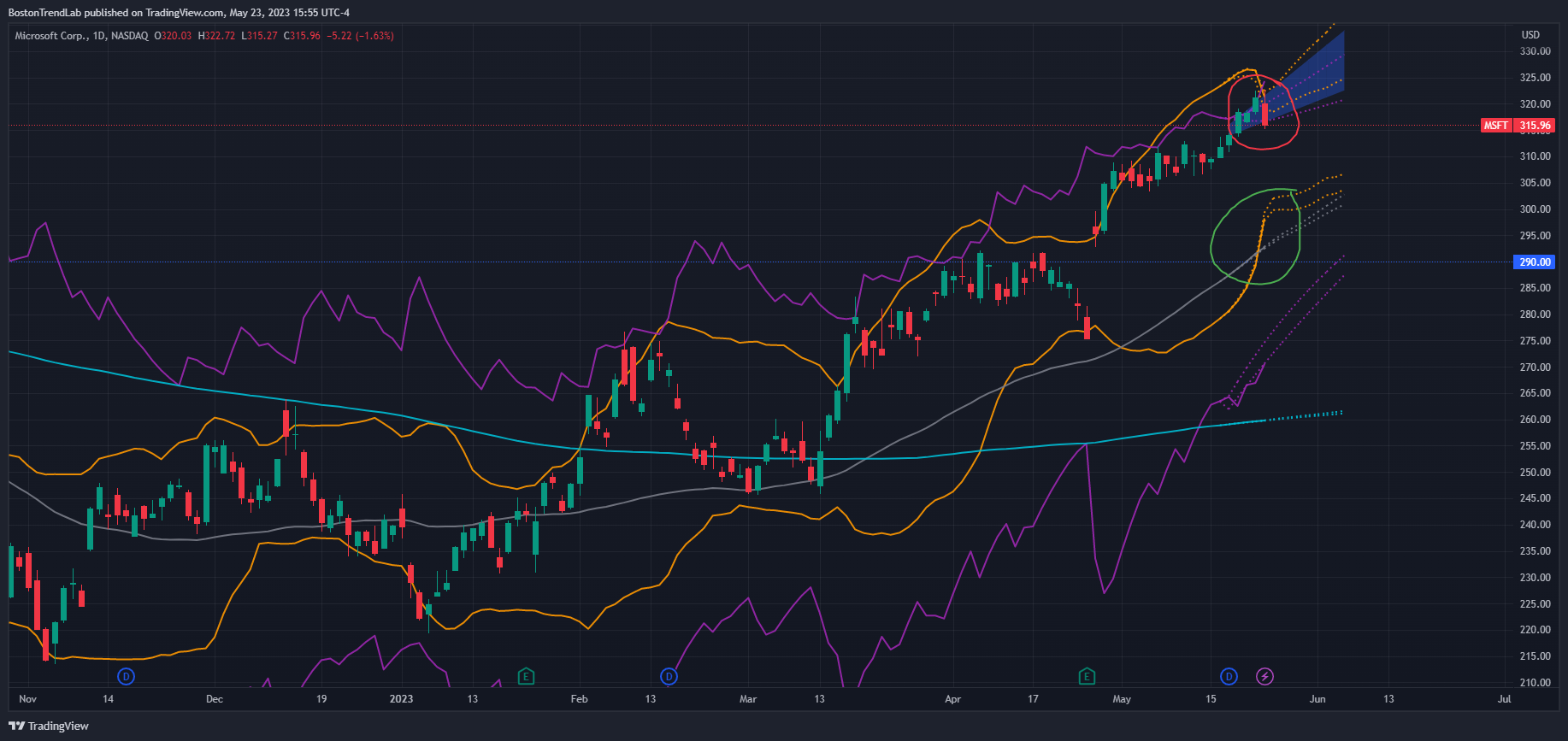The image size is (1568, 741).
Task: Click the earnings E marker in late January
Action: [526, 677]
